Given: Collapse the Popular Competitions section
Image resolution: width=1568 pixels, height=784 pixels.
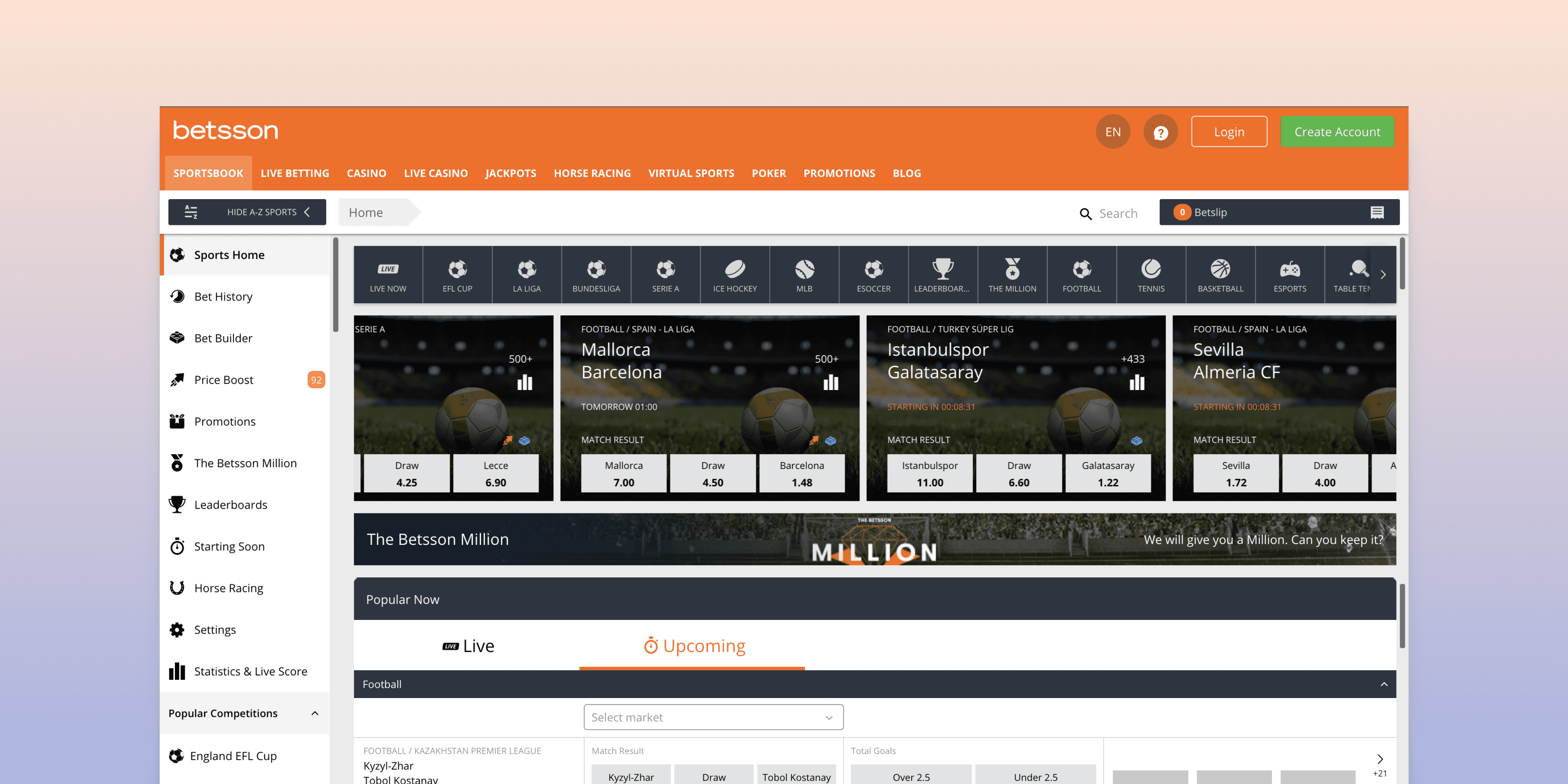Looking at the screenshot, I should click(x=315, y=714).
